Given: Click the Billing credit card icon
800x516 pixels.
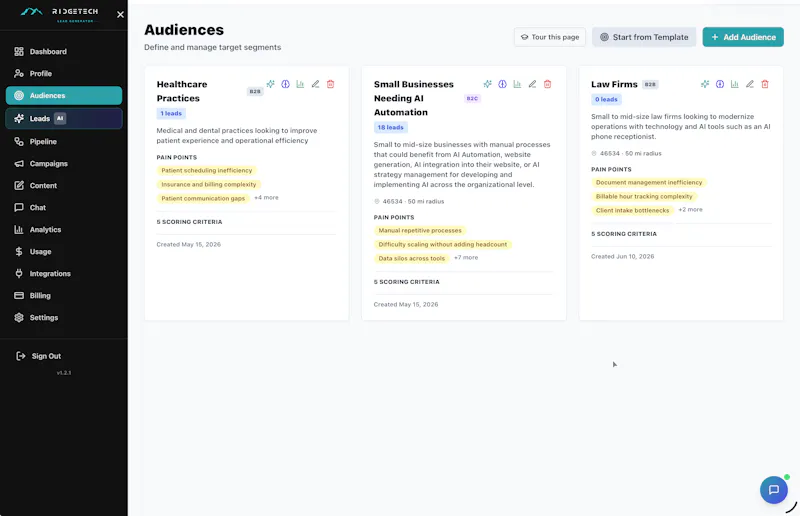Looking at the screenshot, I should click(19, 295).
